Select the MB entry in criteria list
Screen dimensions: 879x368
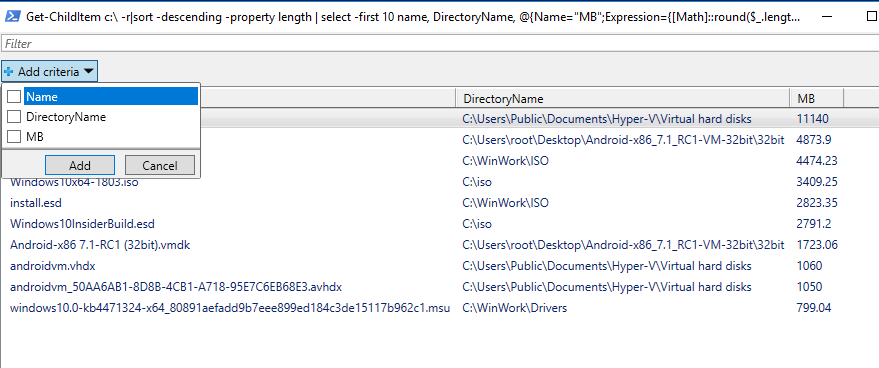[x=35, y=136]
